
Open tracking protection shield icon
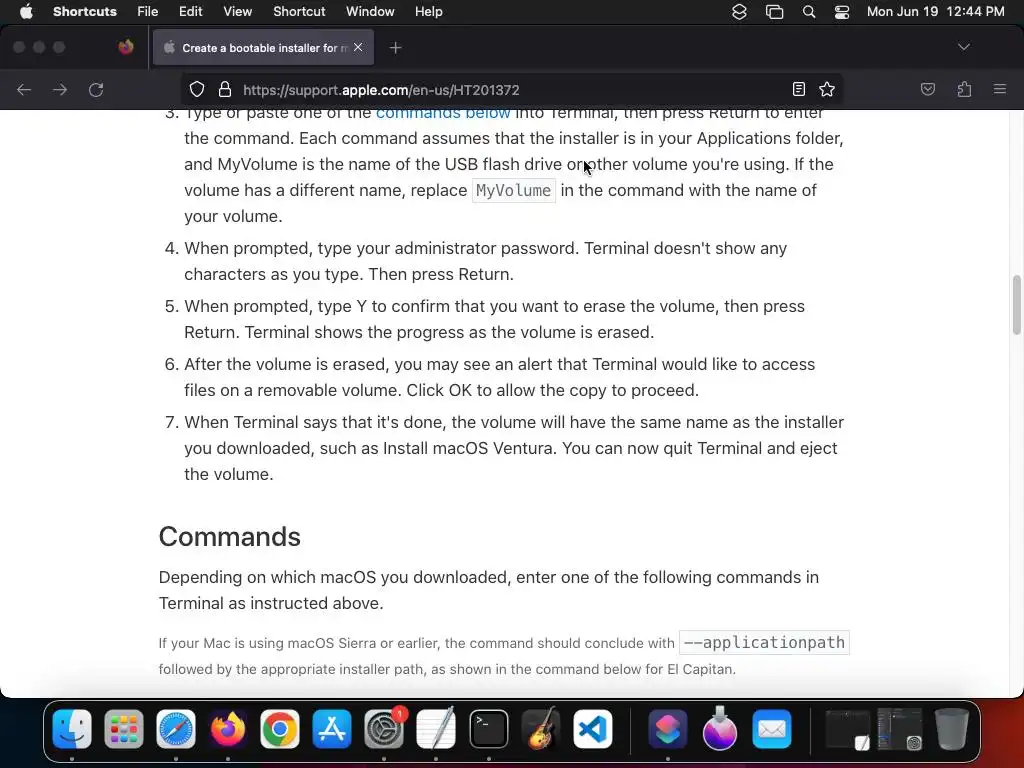tap(197, 89)
